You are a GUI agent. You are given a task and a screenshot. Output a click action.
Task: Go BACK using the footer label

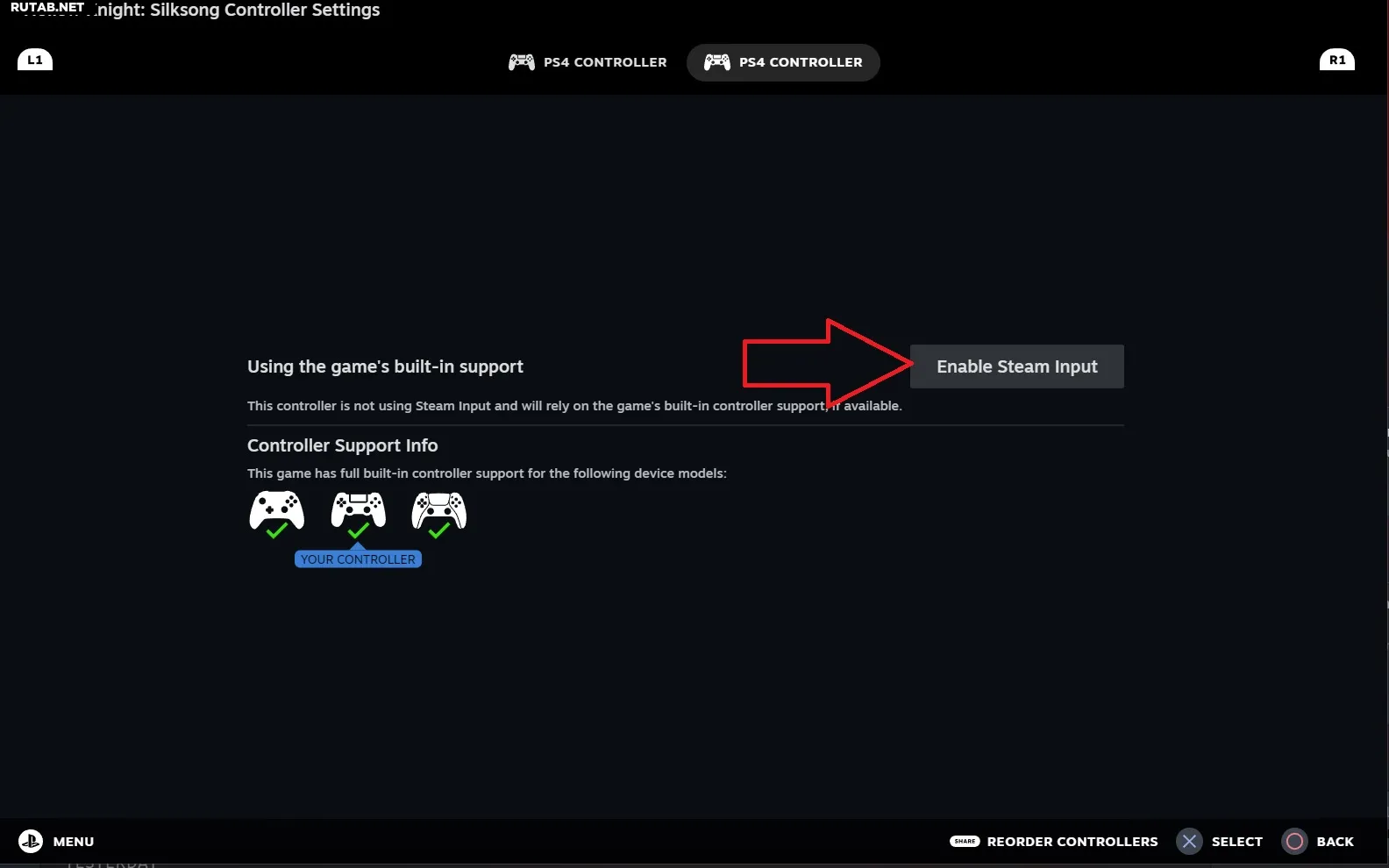[x=1335, y=842]
